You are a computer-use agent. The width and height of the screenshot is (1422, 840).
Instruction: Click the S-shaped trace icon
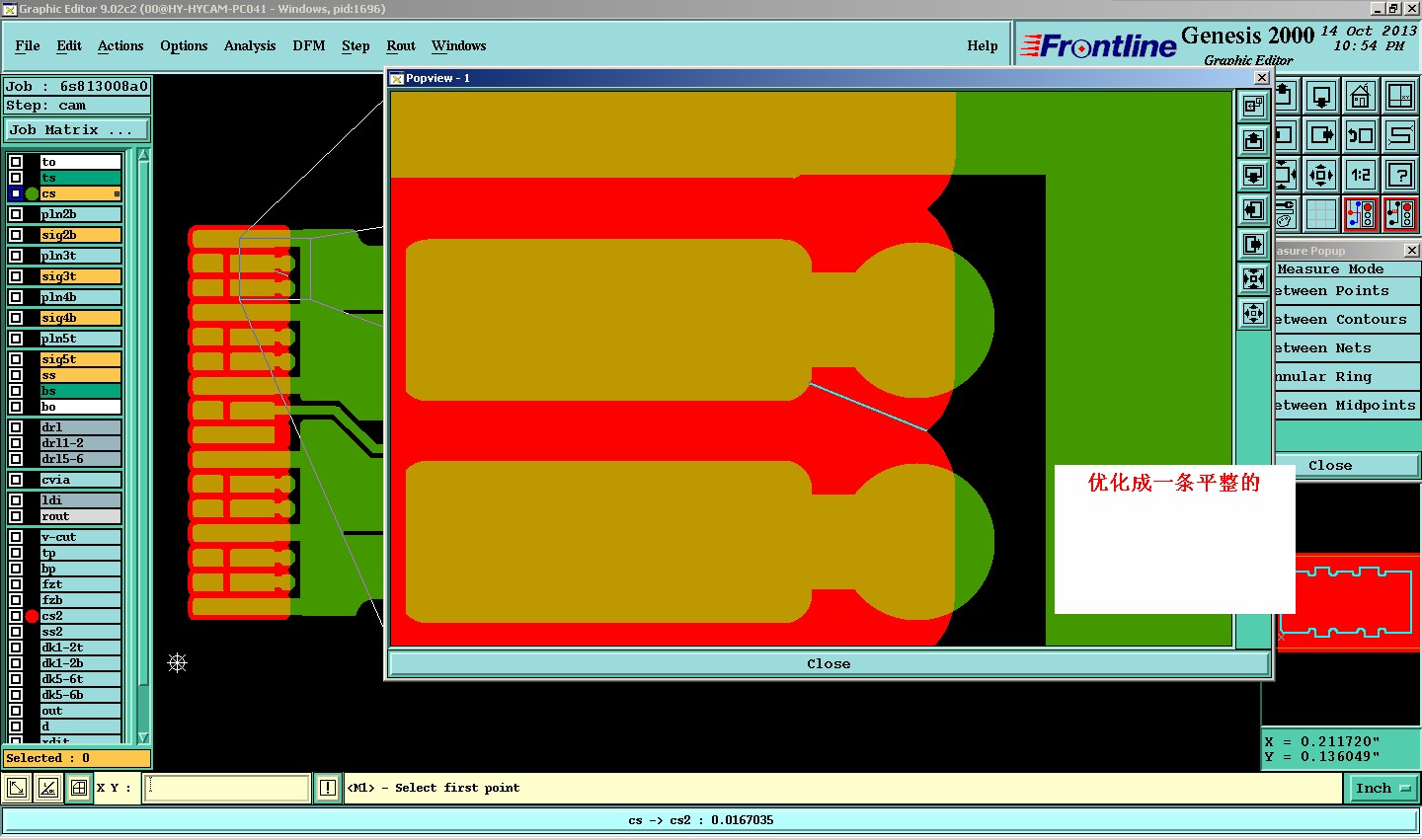coord(1399,135)
